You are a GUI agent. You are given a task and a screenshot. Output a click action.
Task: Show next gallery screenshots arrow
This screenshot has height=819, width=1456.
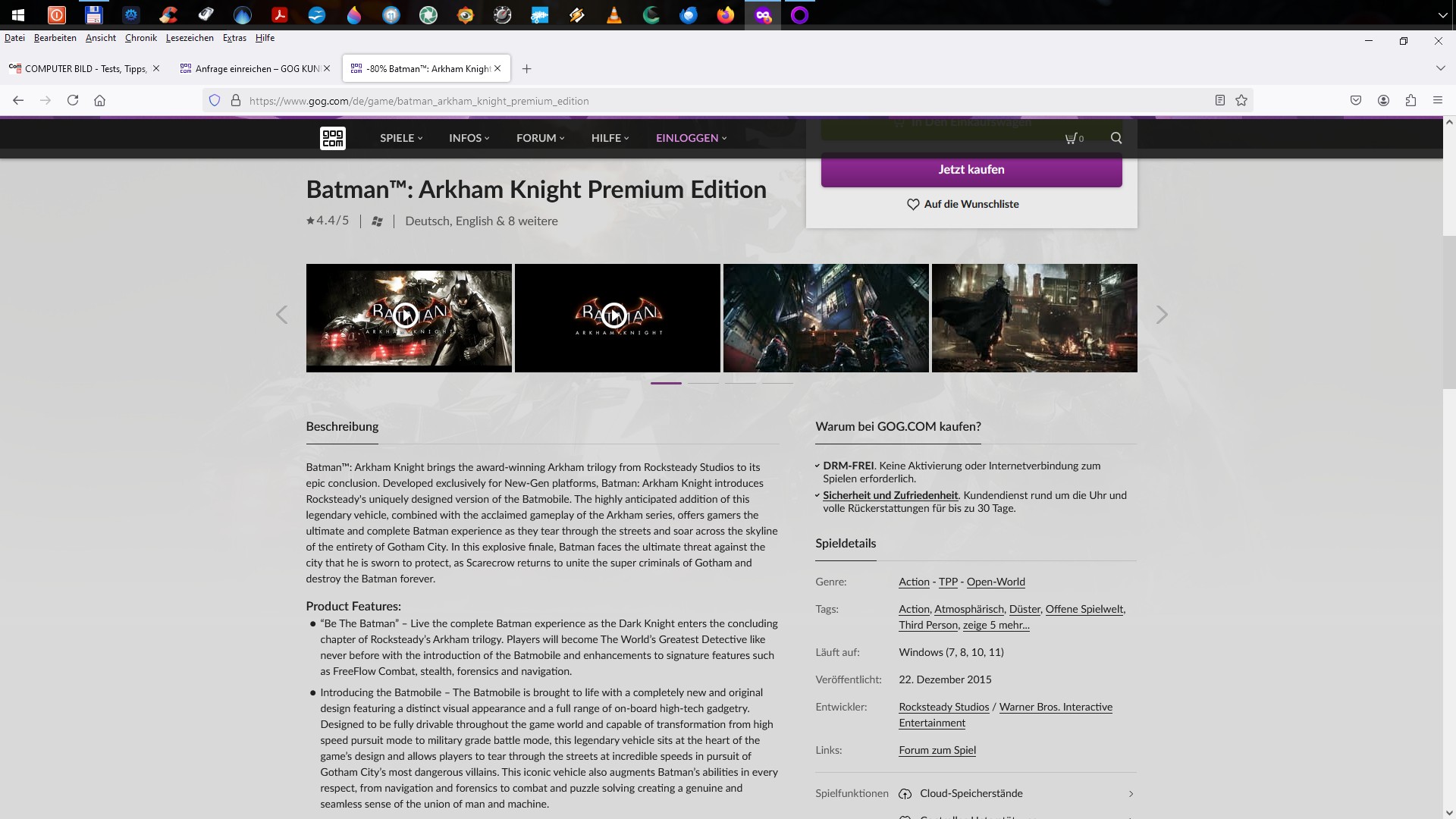[1162, 315]
